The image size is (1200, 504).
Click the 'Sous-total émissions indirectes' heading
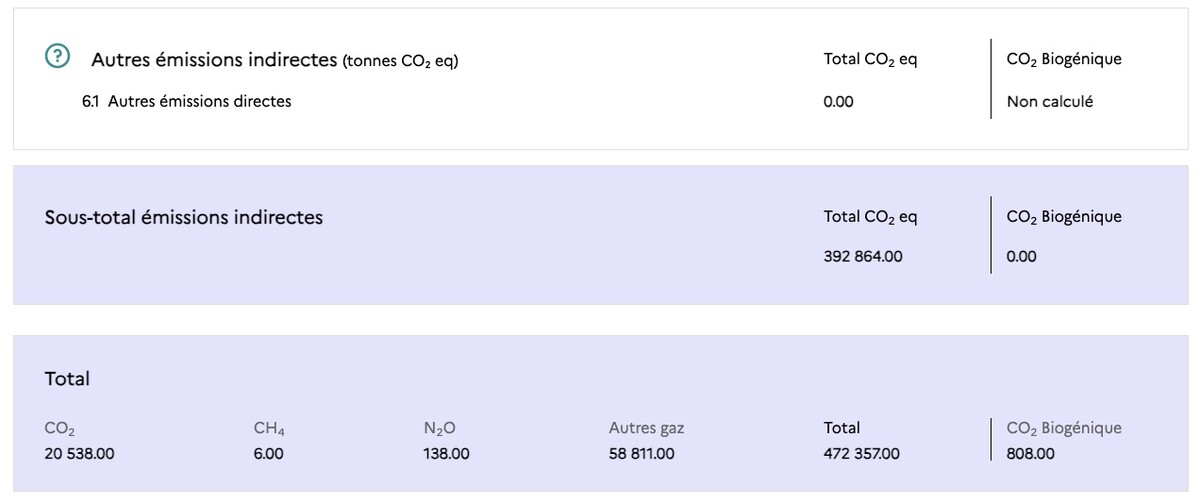pyautogui.click(x=184, y=217)
